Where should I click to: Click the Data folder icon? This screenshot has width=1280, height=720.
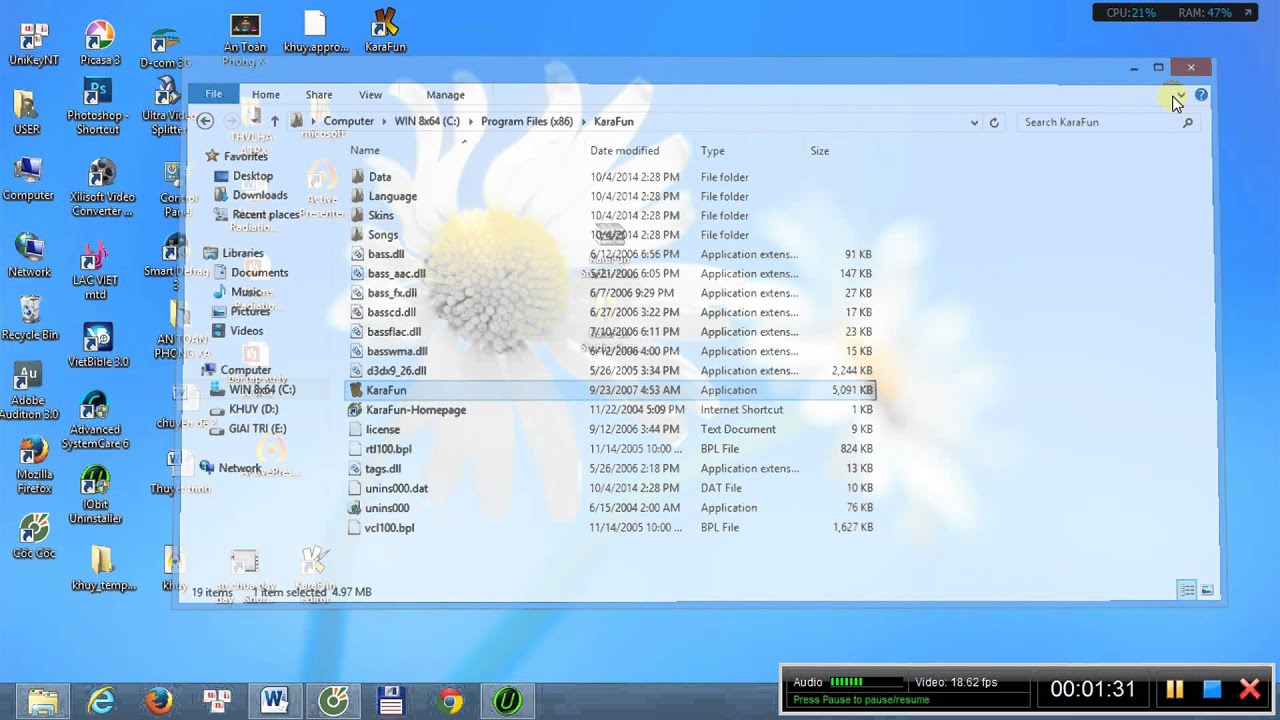358,177
